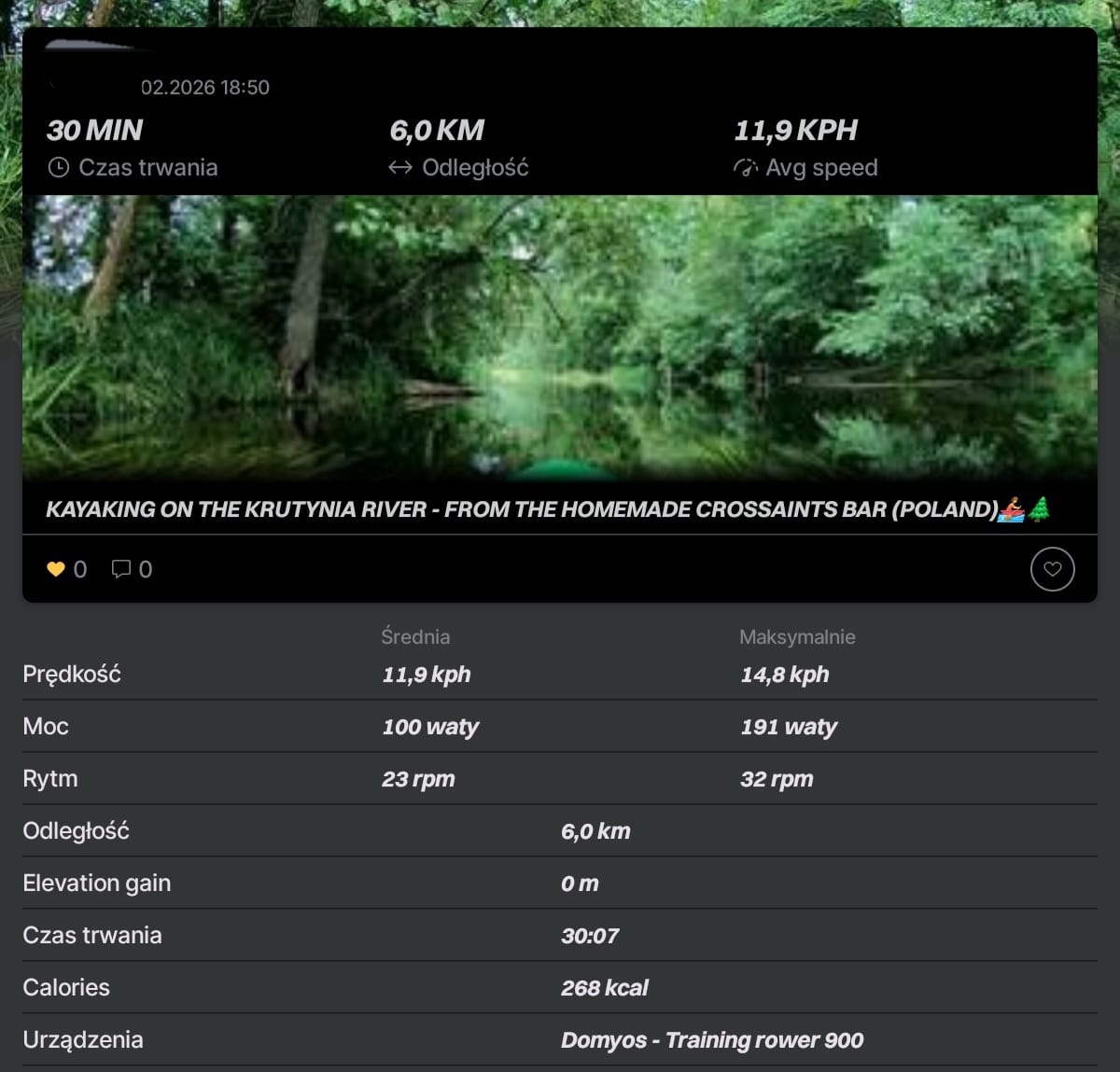Image resolution: width=1120 pixels, height=1072 pixels.
Task: Select the 6,0 KM distance stat
Action: [437, 131]
